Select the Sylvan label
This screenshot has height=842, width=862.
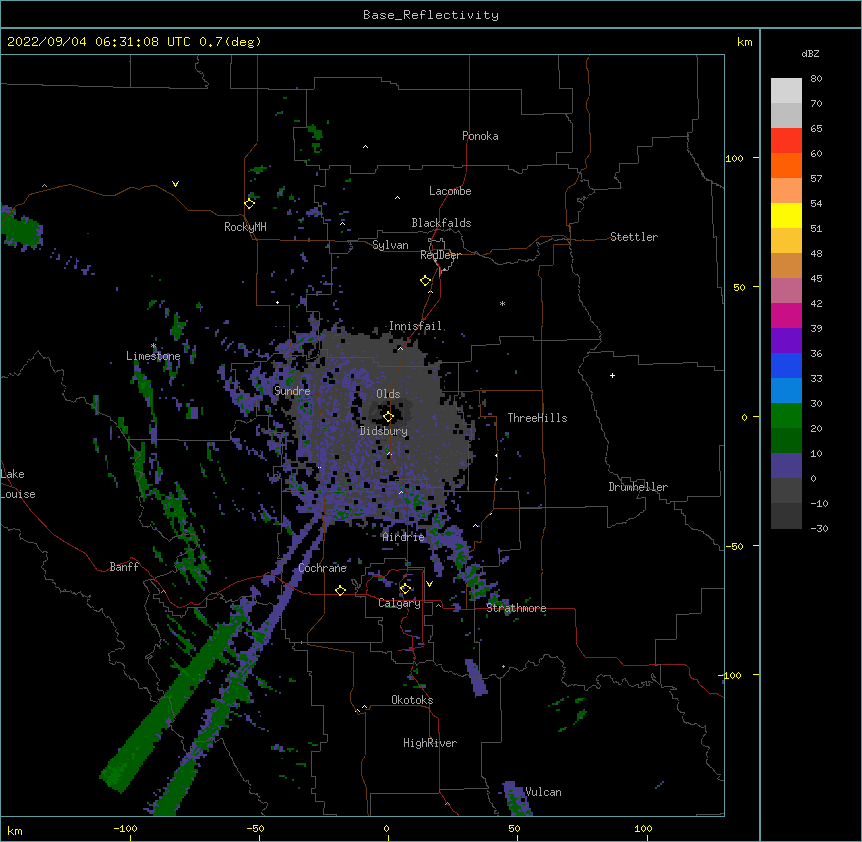click(x=390, y=245)
